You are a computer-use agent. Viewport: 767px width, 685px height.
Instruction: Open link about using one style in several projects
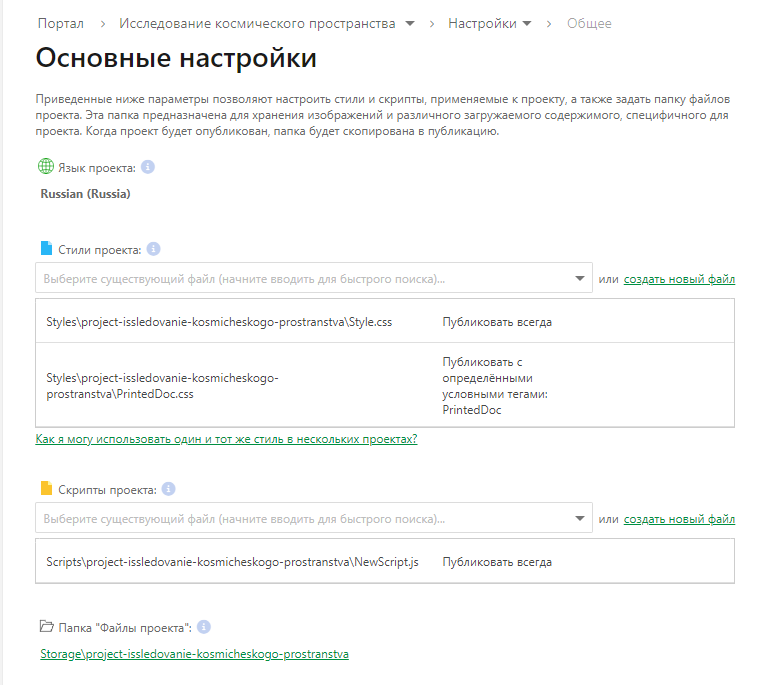(x=226, y=439)
